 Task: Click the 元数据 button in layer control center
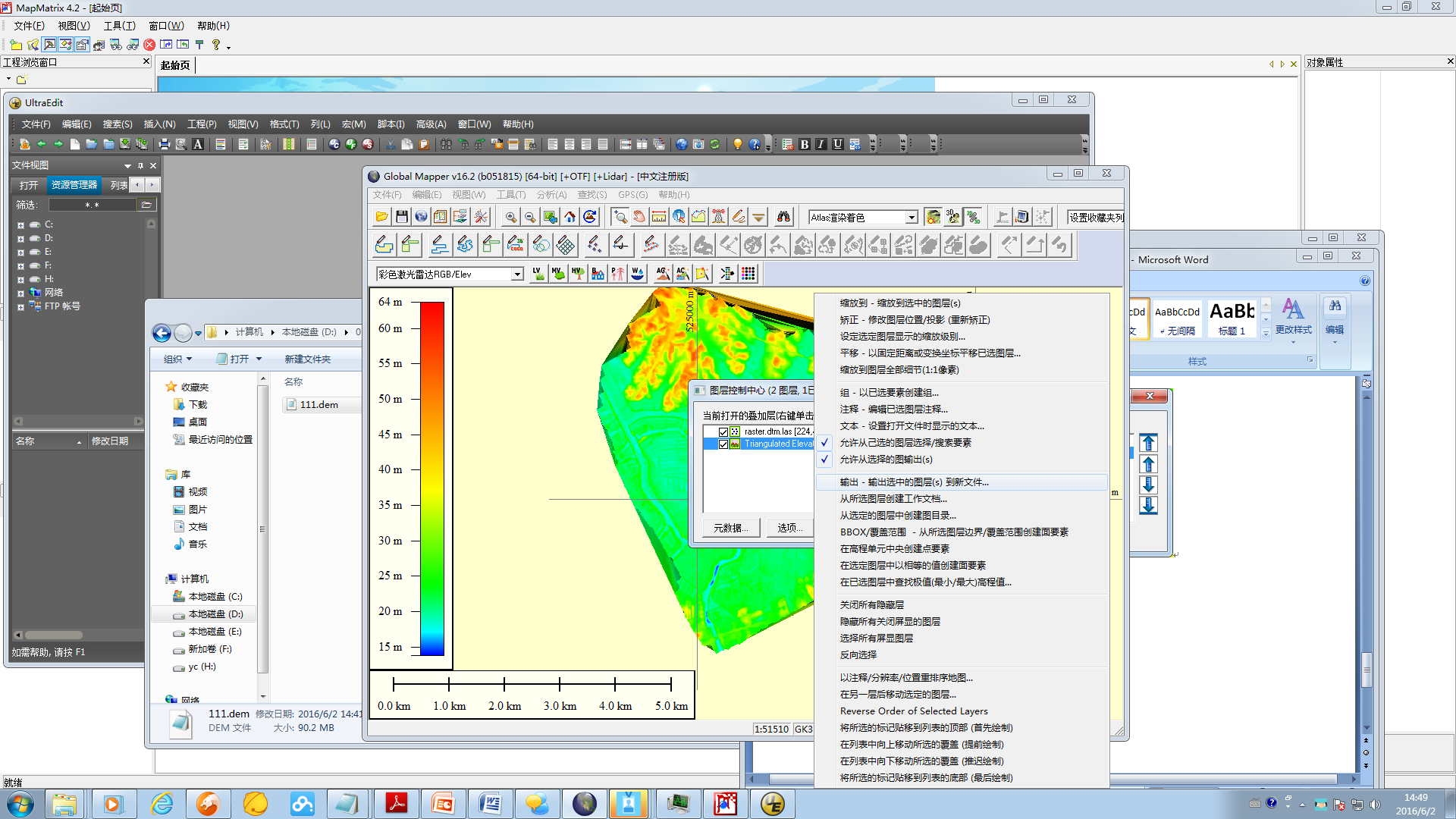[730, 527]
